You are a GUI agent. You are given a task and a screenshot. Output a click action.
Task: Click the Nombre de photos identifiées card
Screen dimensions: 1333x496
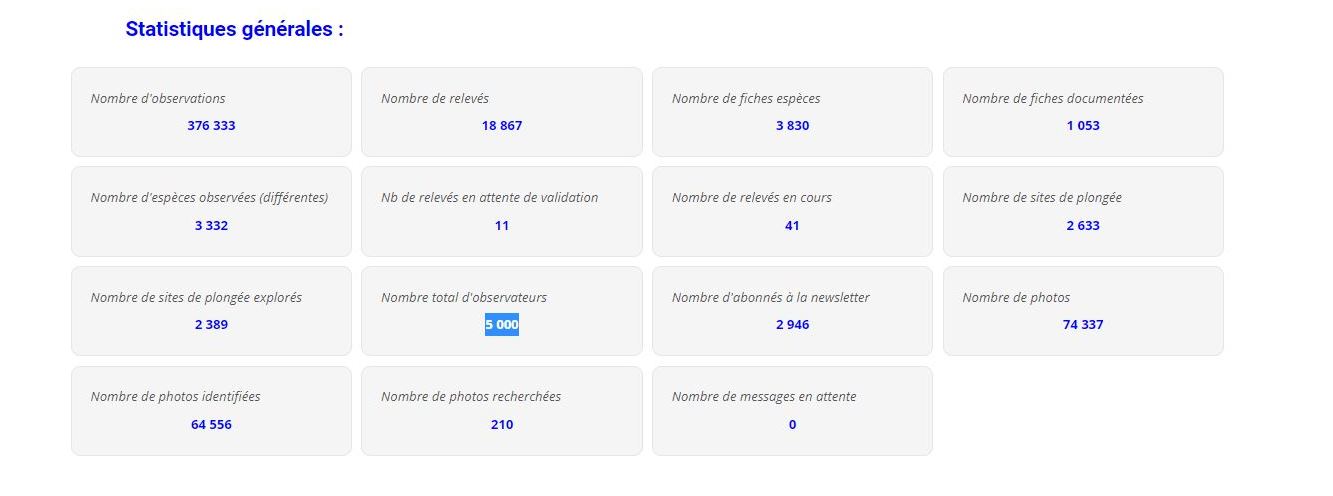(x=211, y=411)
